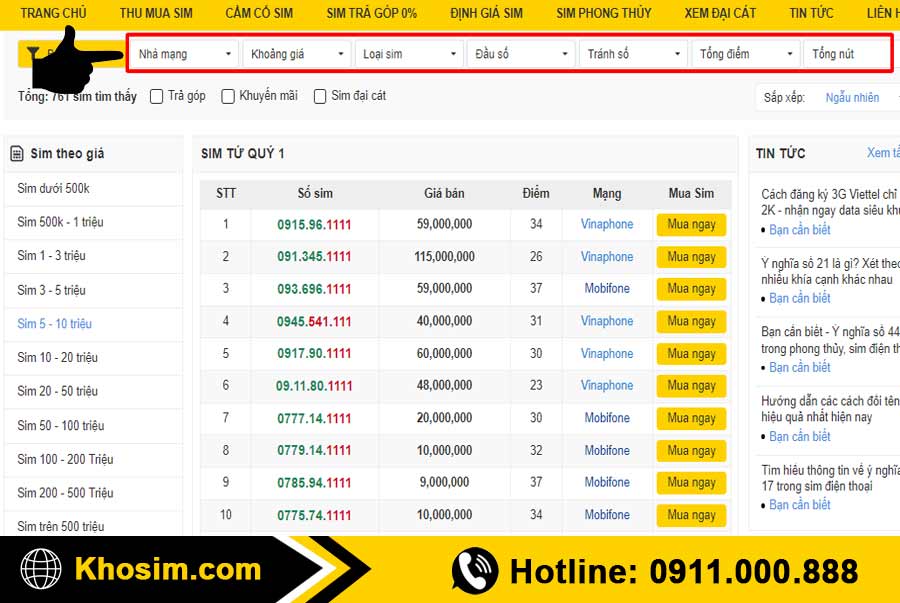Expand the Ngẫu nhiên sort dropdown
The image size is (900, 603).
857,97
